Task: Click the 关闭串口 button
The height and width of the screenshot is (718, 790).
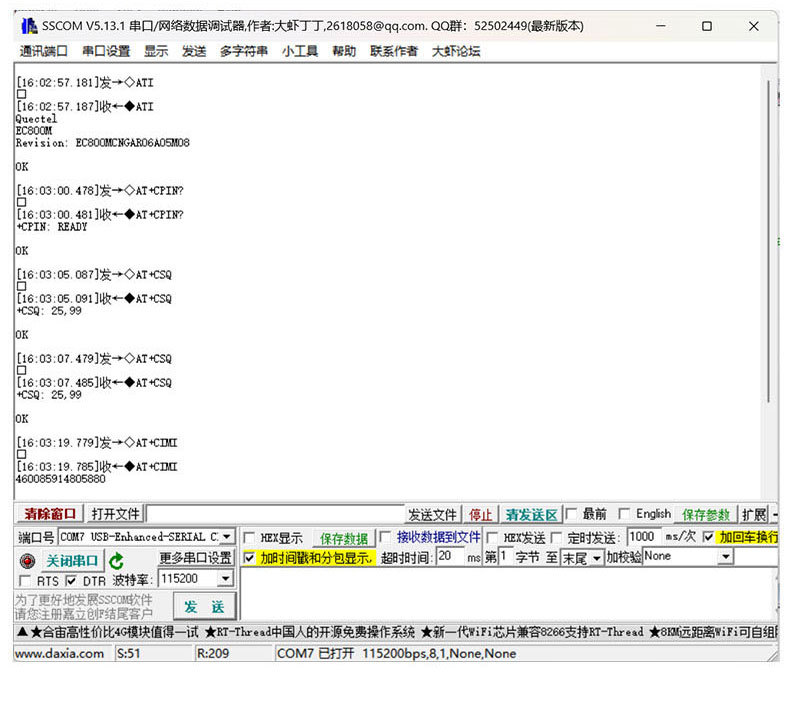Action: 72,561
